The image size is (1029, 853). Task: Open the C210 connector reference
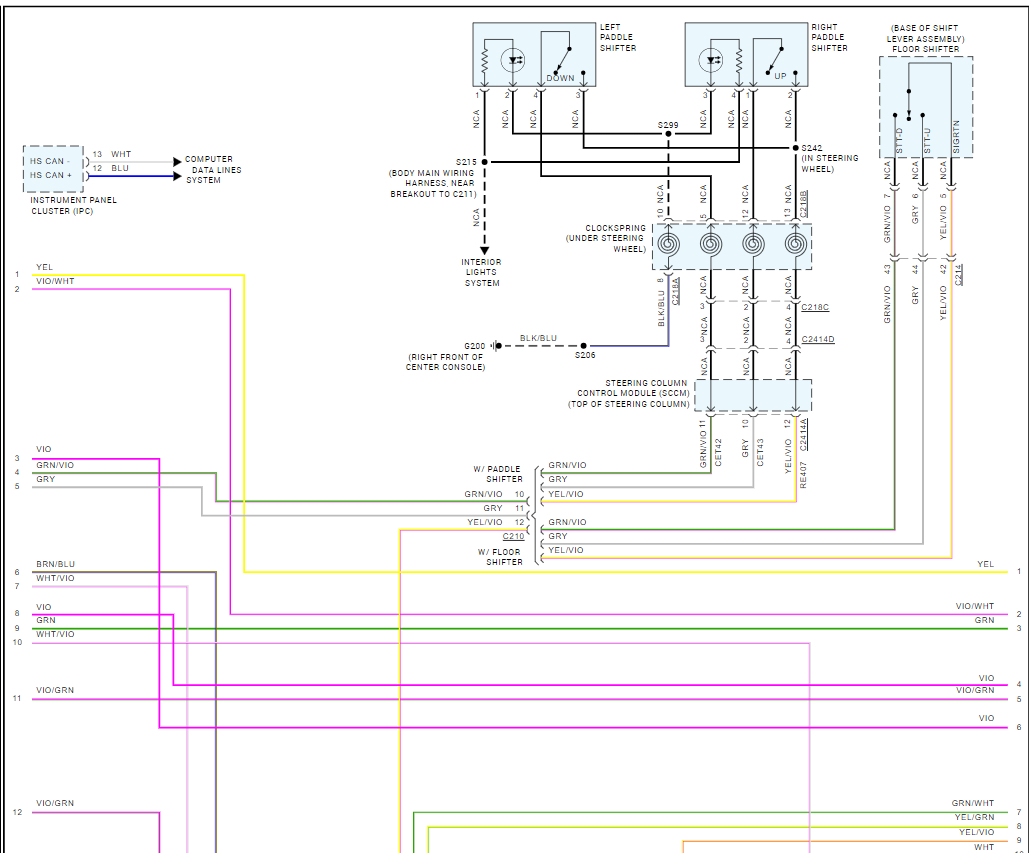(x=513, y=537)
